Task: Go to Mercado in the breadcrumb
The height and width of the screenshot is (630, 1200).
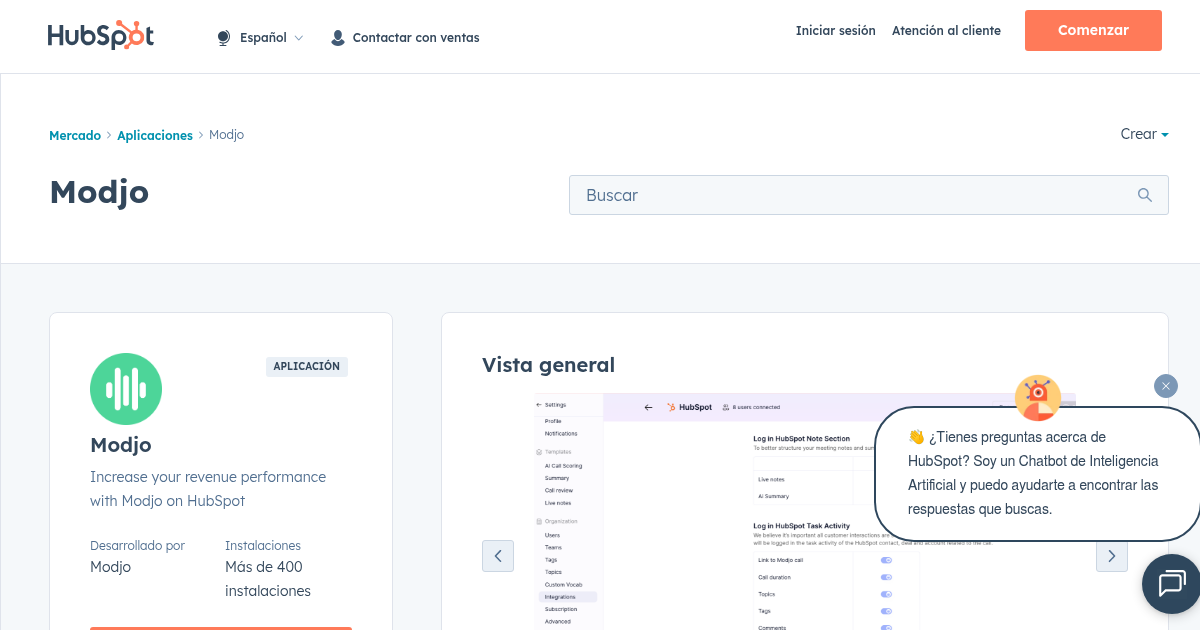Action: pos(75,135)
